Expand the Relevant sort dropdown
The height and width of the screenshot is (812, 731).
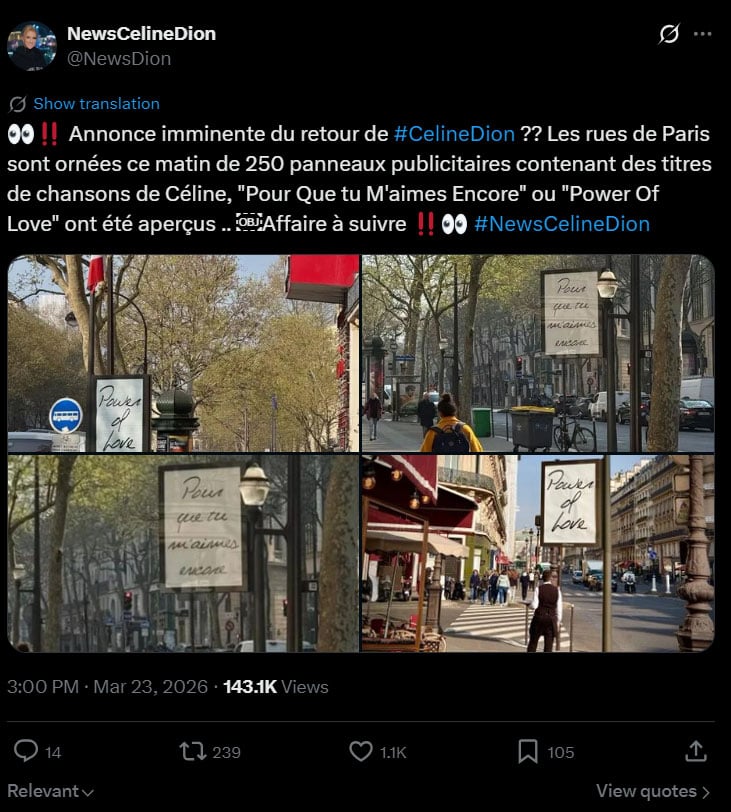[51, 791]
